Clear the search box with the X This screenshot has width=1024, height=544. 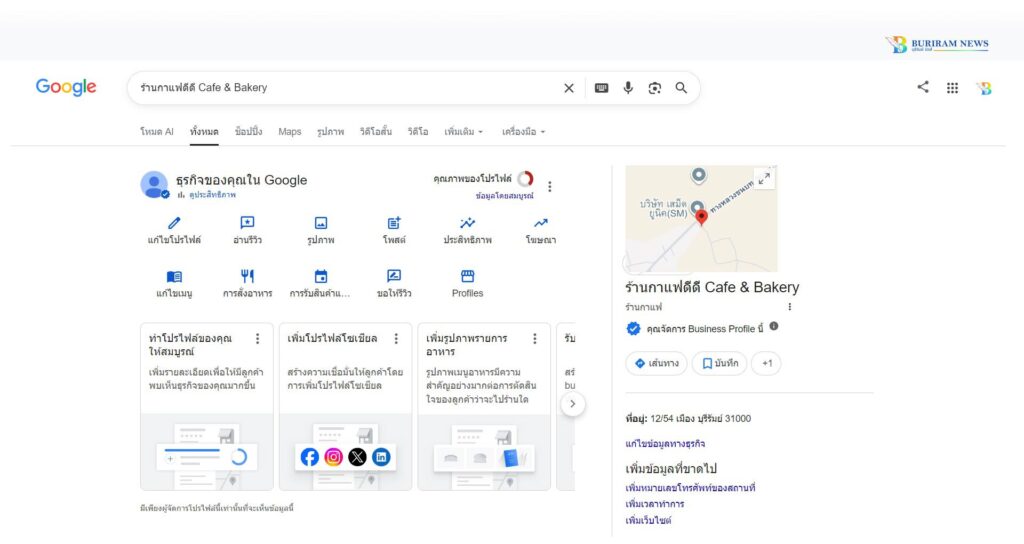pyautogui.click(x=569, y=88)
